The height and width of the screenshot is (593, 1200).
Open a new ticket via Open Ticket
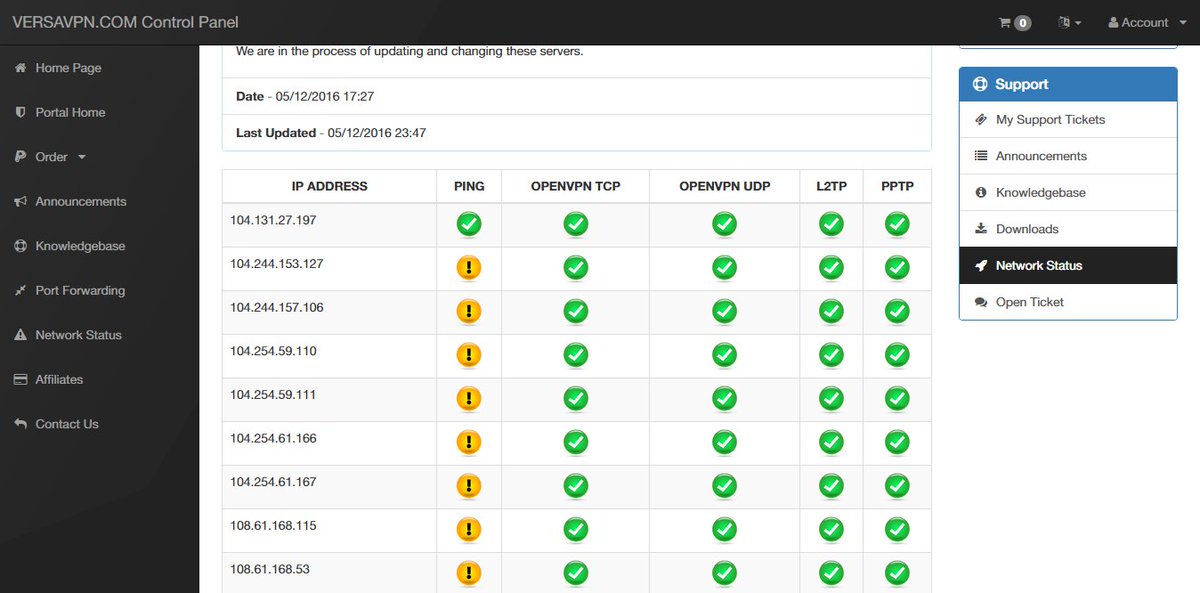coord(1027,301)
